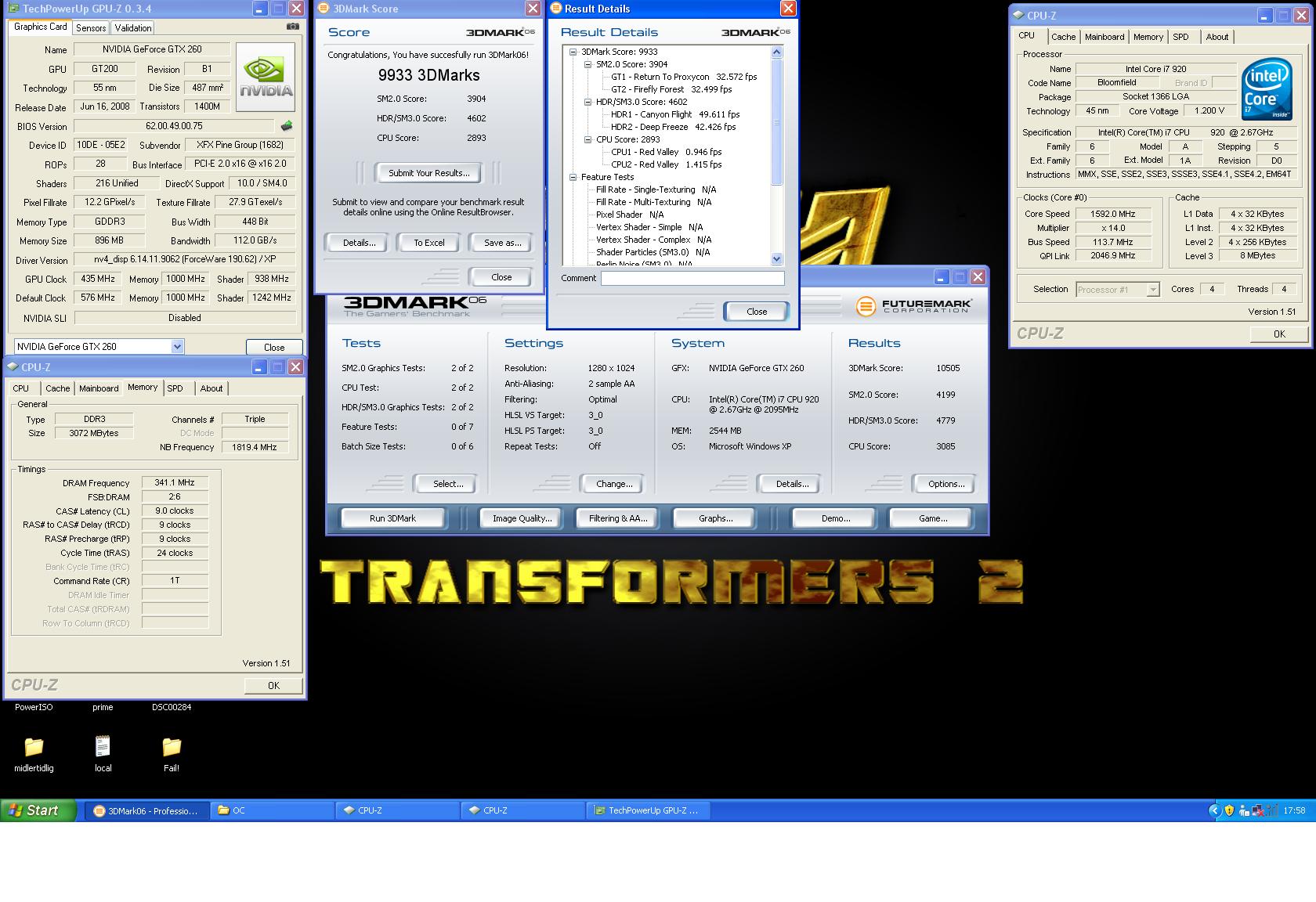Click OK in right CPU-Z window
Image resolution: width=1316 pixels, height=902 pixels.
point(1278,334)
